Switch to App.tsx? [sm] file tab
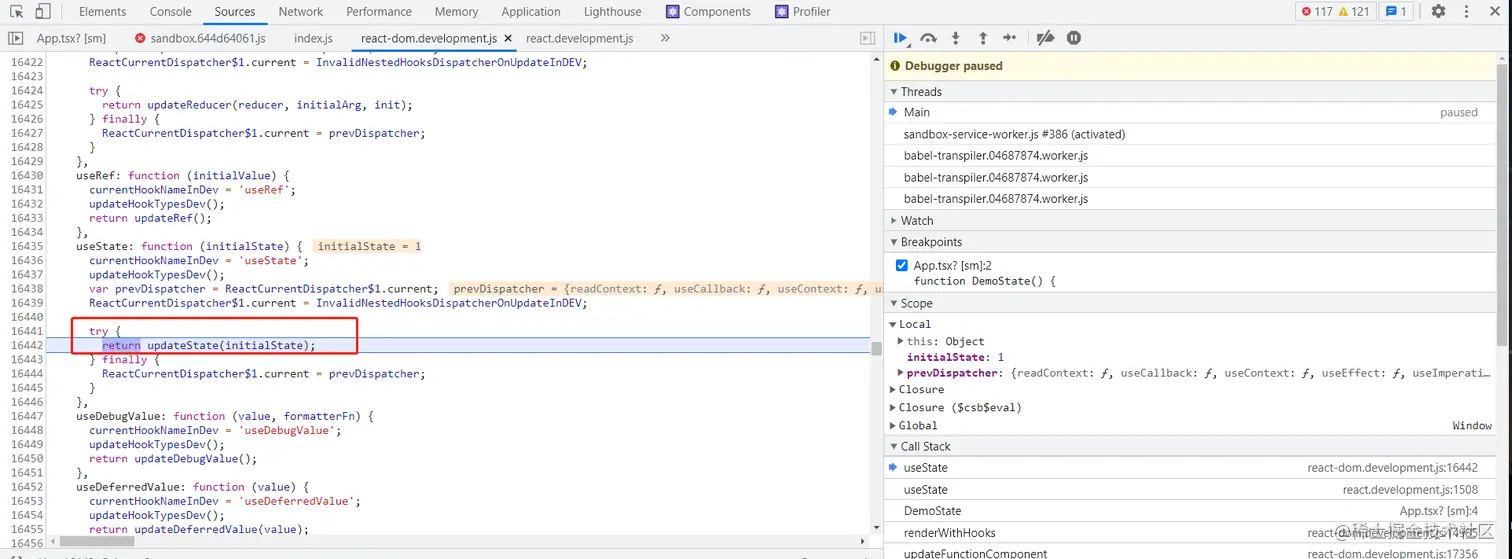Viewport: 1512px width, 559px height. coord(71,38)
